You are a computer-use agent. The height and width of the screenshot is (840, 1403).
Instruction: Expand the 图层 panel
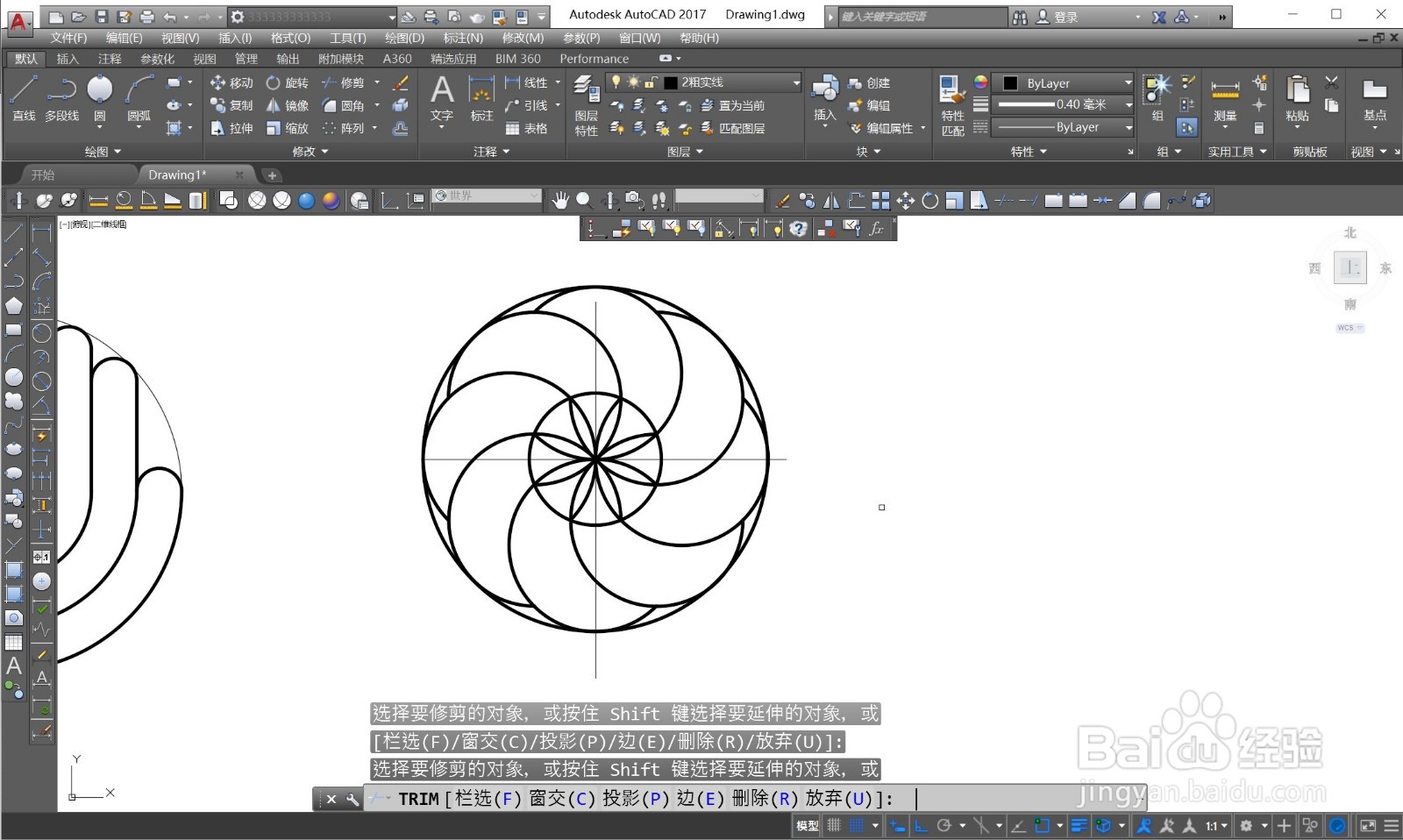(685, 152)
